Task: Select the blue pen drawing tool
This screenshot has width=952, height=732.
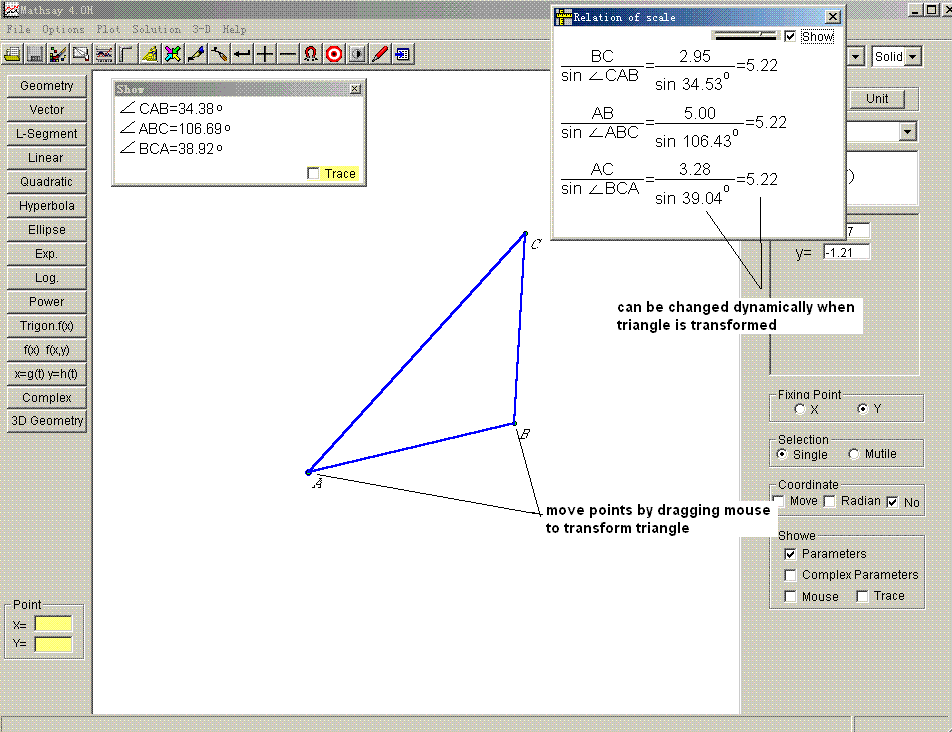Action: (196, 55)
